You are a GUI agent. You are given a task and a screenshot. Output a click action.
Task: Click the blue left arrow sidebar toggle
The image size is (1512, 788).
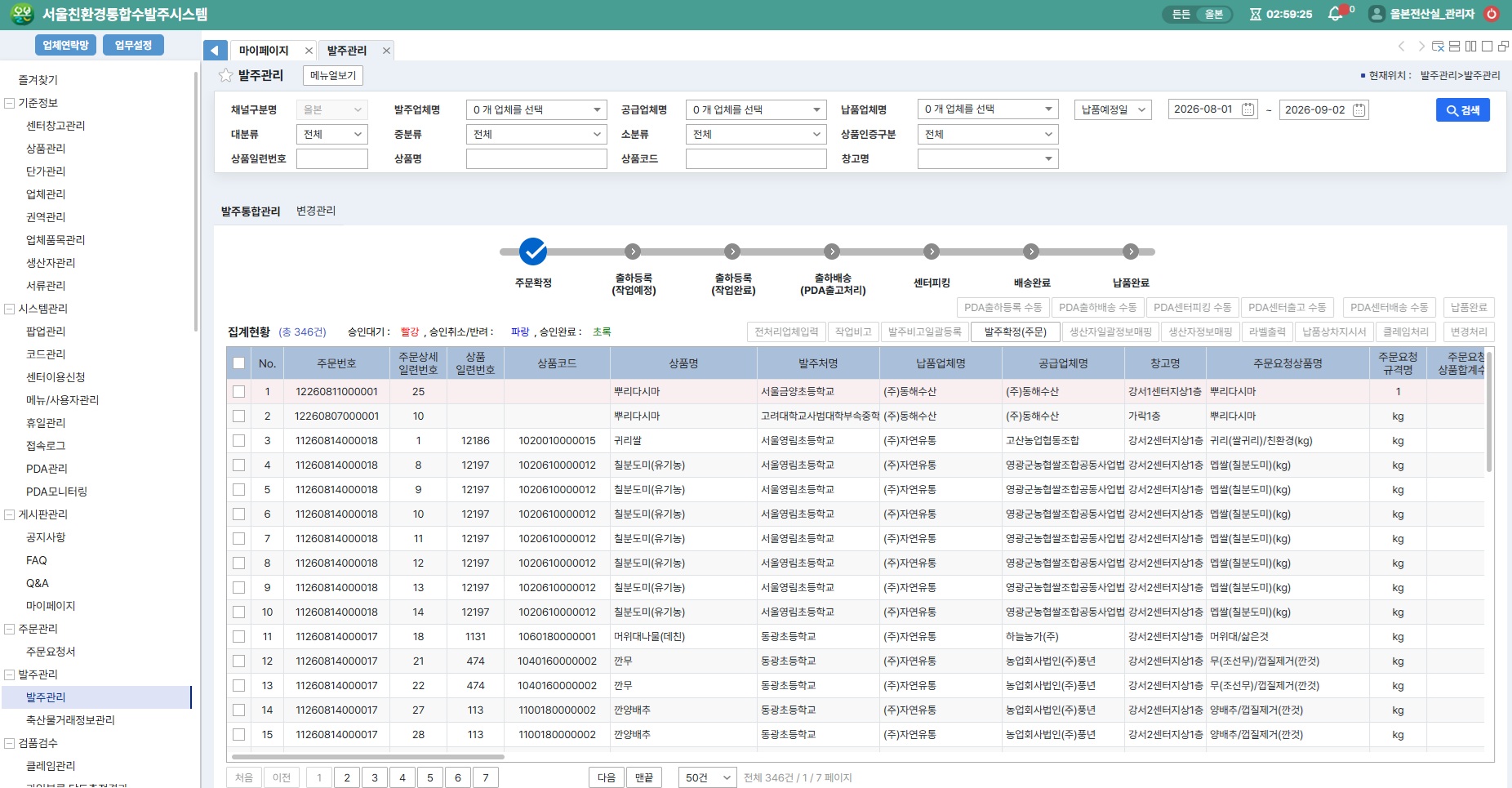click(x=215, y=51)
